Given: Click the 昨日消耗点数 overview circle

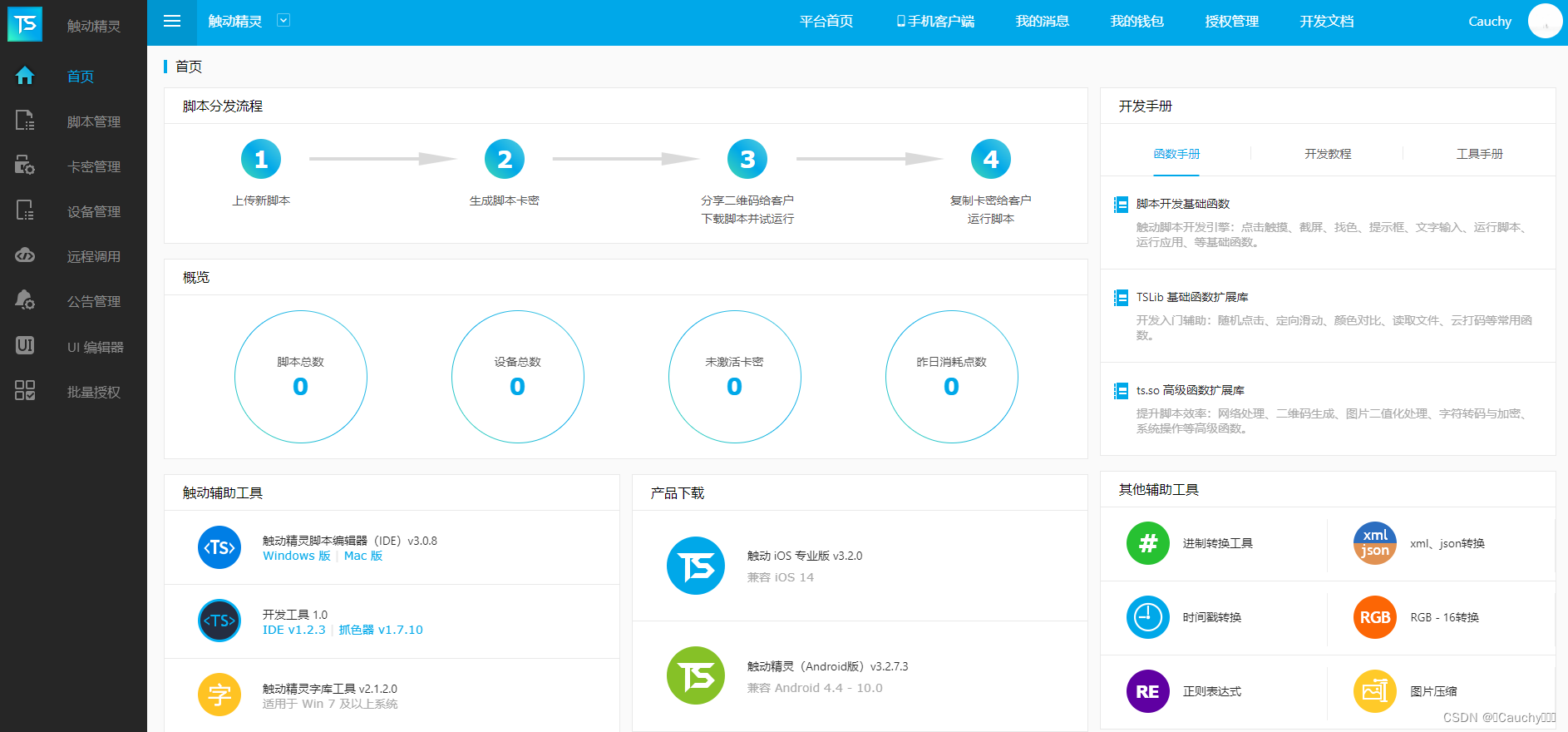Looking at the screenshot, I should [952, 377].
